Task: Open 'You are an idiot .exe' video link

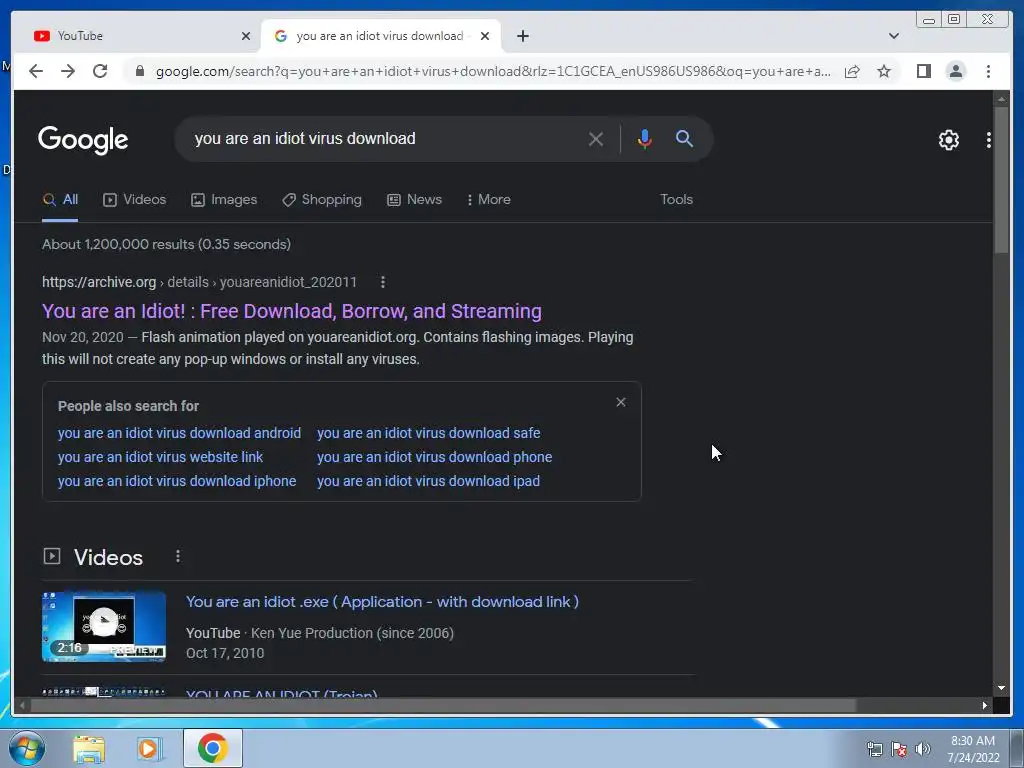Action: click(382, 601)
